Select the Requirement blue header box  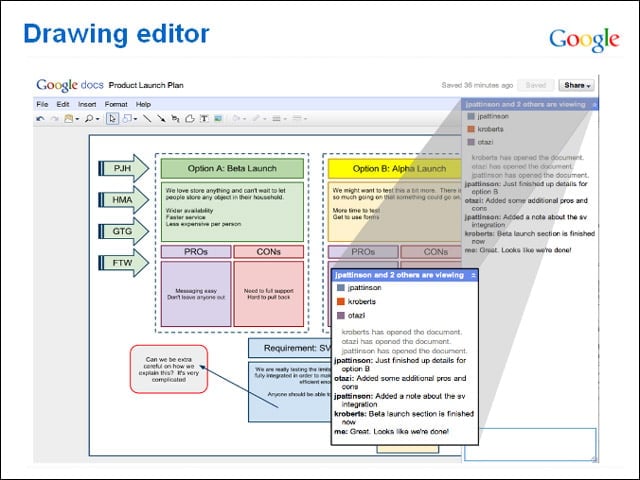click(x=290, y=348)
